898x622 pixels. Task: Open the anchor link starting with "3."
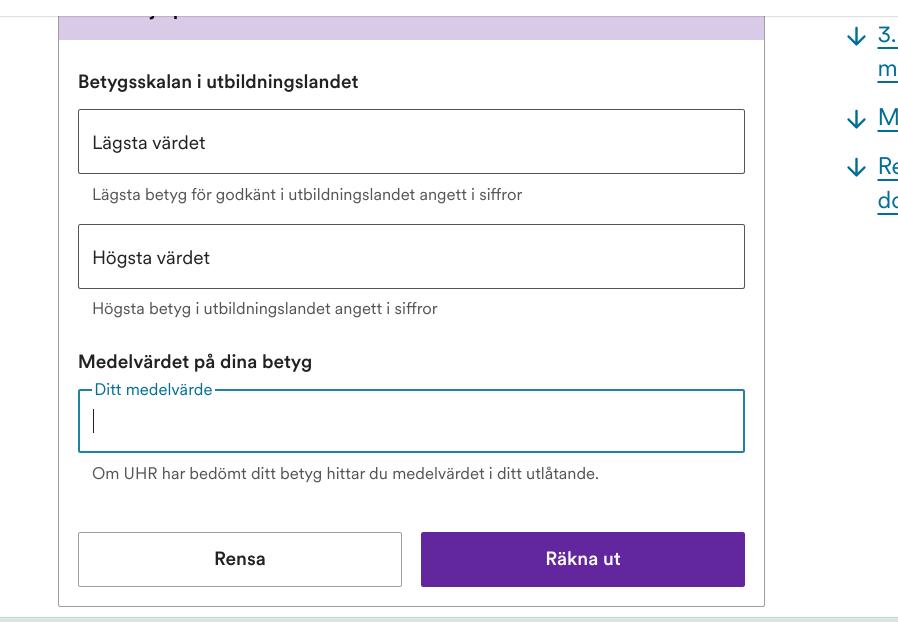887,35
